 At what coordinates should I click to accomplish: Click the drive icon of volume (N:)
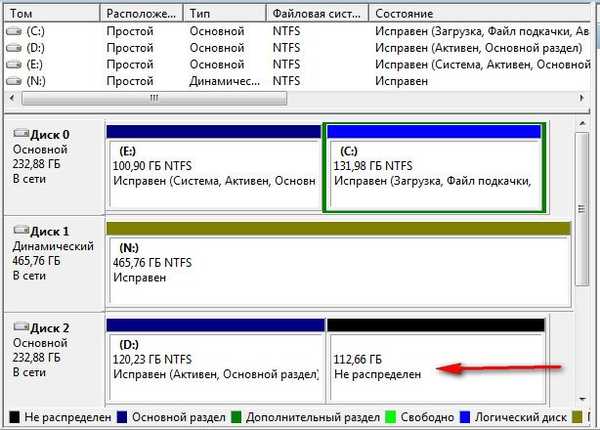click(14, 81)
